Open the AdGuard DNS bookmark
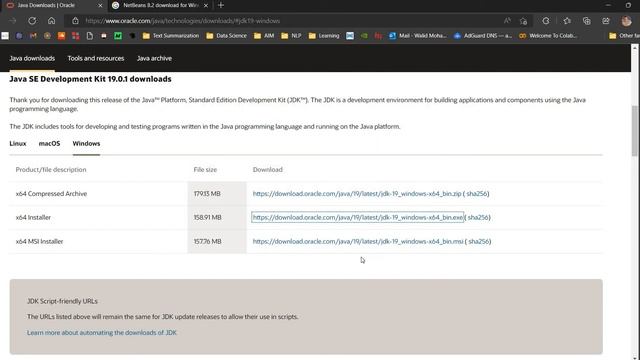The width and height of the screenshot is (640, 360). point(483,36)
